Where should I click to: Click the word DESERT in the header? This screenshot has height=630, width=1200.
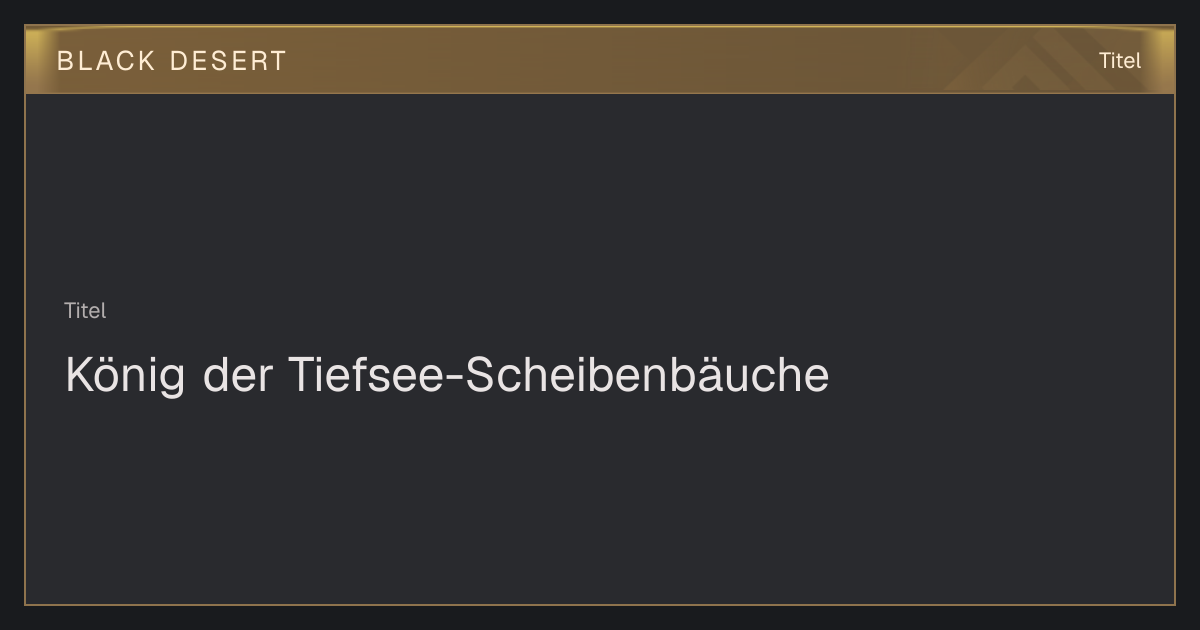228,61
